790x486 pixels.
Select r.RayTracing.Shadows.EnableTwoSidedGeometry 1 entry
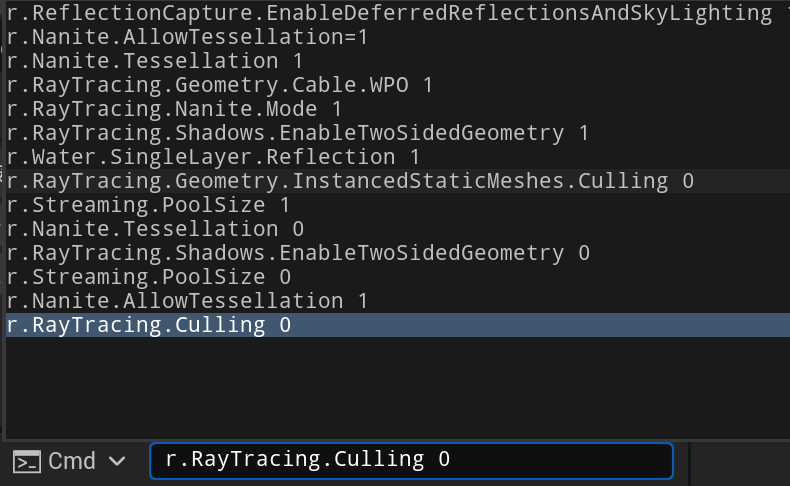point(398,133)
